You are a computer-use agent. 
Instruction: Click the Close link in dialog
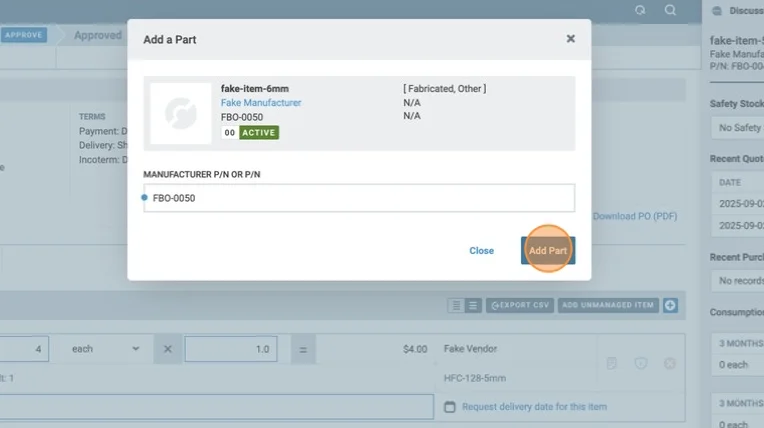pyautogui.click(x=481, y=250)
